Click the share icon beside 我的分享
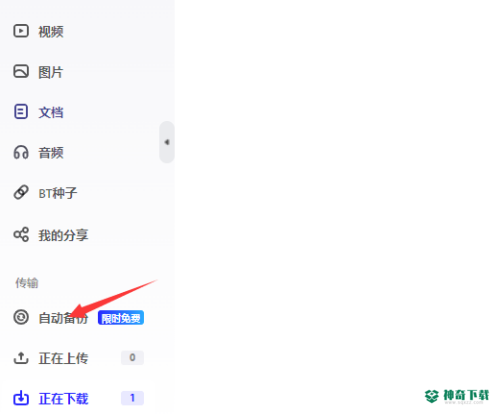The width and height of the screenshot is (500, 414). [x=21, y=235]
